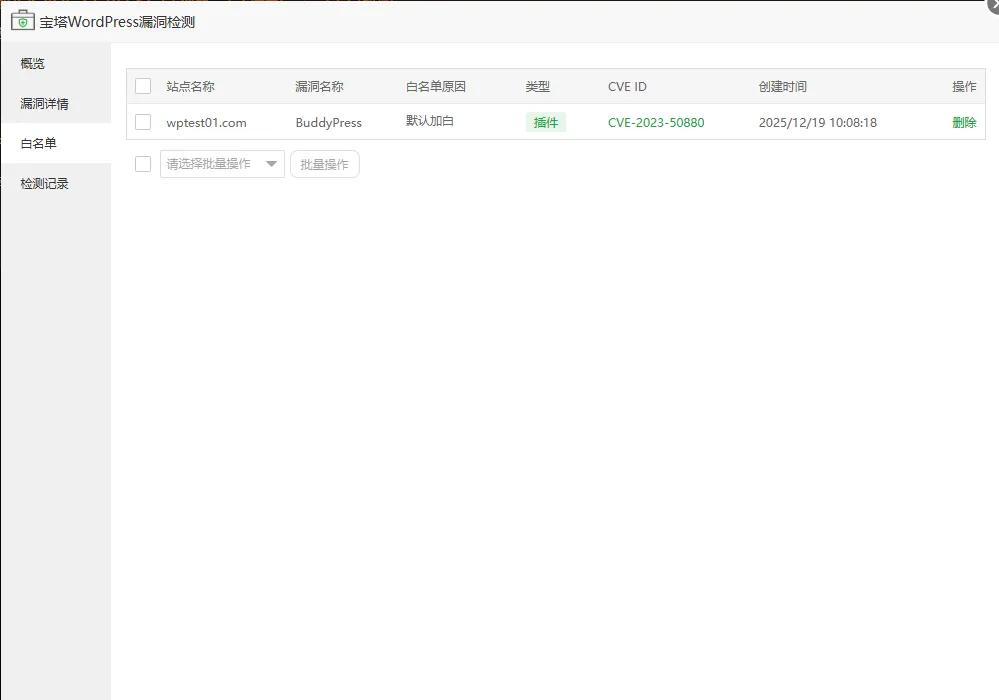Viewport: 999px width, 700px height.
Task: Open CVE-2023-50880 vulnerability link
Action: 656,122
